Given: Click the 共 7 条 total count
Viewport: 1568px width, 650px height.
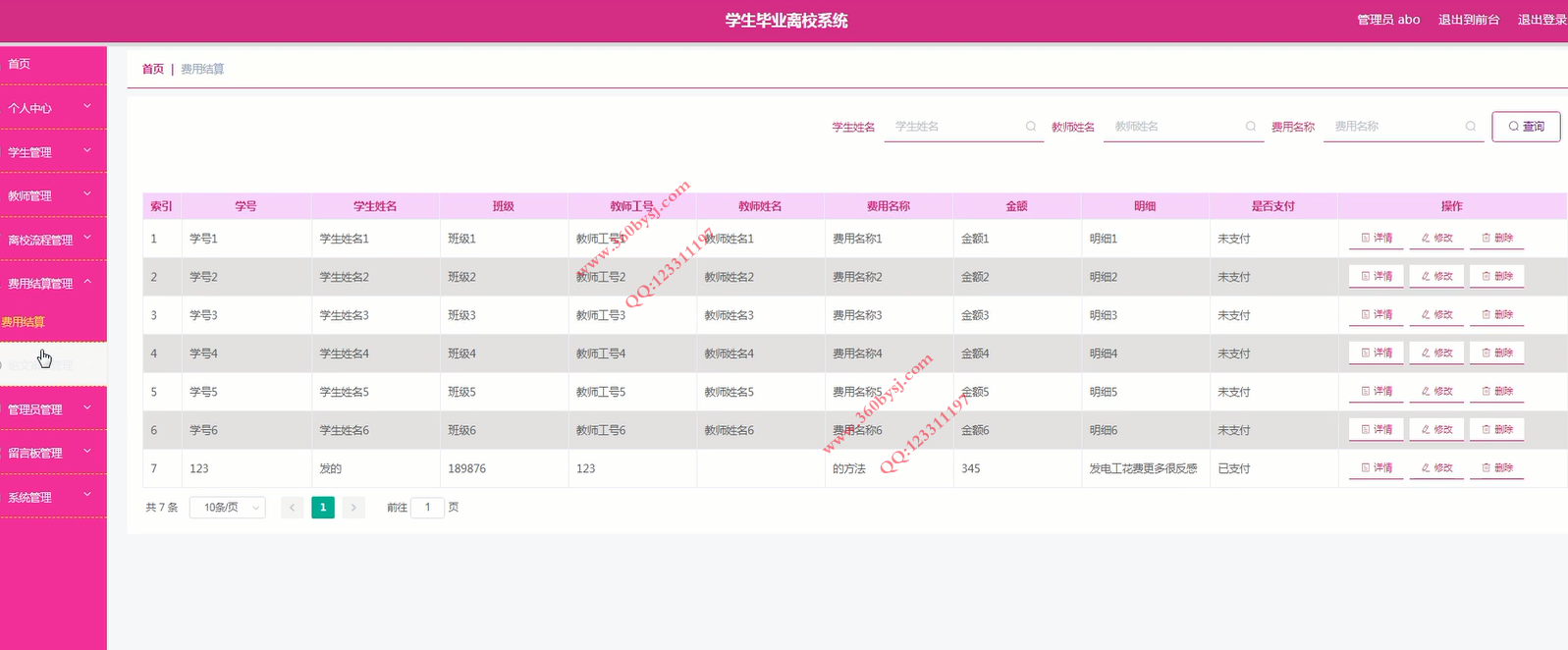Looking at the screenshot, I should pyautogui.click(x=162, y=508).
